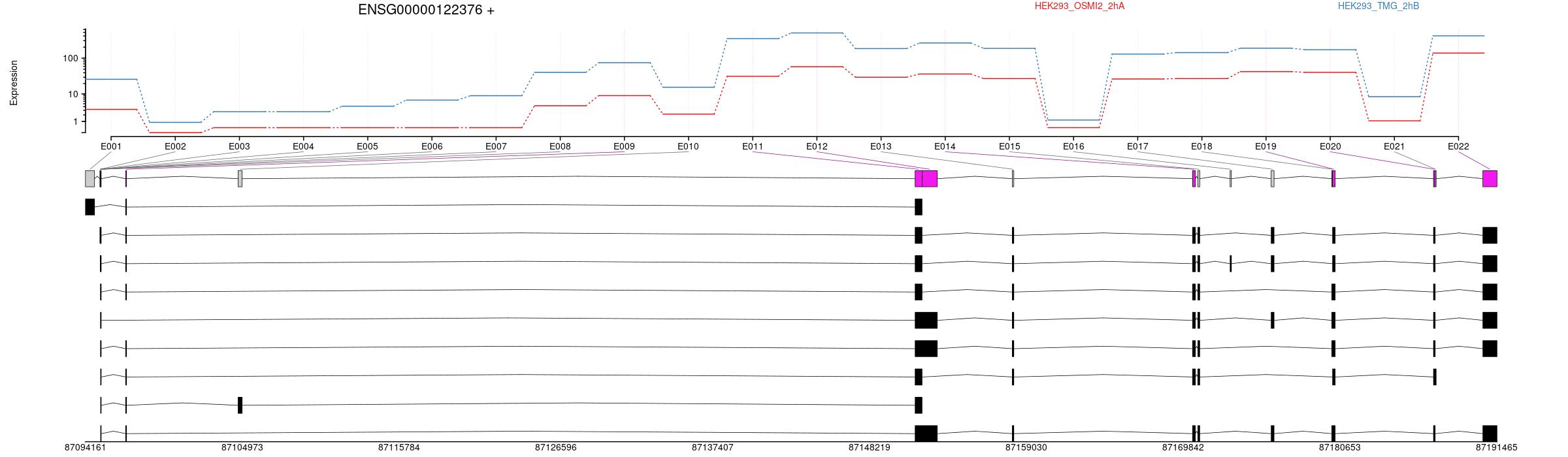
Task: Select the HEK293_OSMI2_2hA legend label
Action: tap(1079, 6)
